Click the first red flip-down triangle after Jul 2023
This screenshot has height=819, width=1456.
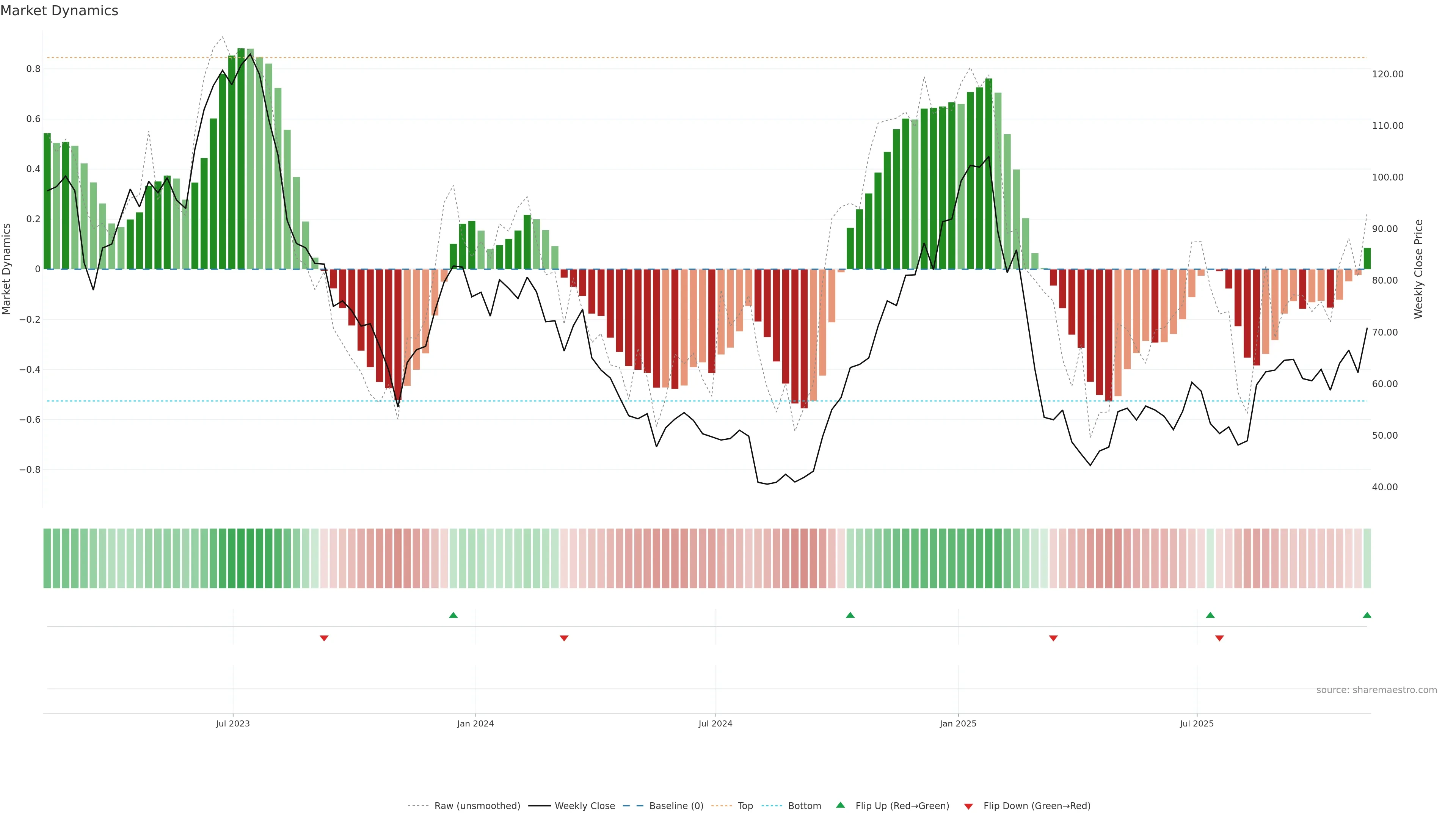(x=324, y=638)
